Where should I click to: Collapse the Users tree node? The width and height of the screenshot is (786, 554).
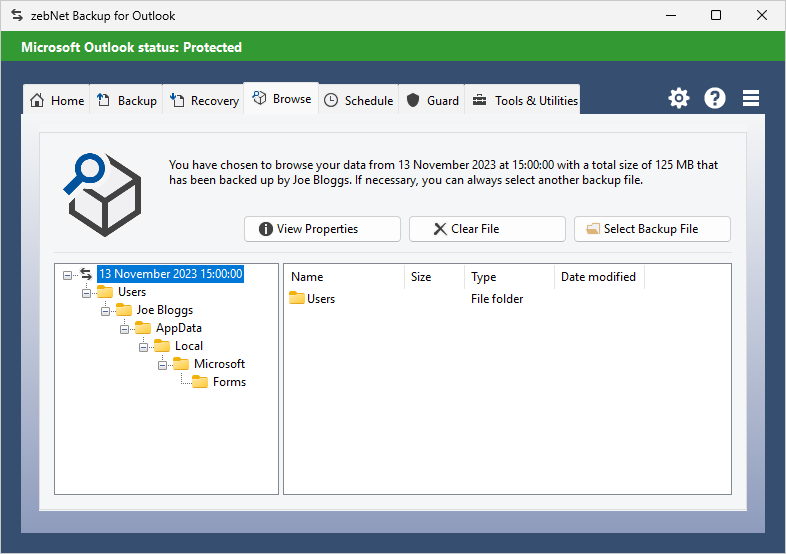pos(87,292)
